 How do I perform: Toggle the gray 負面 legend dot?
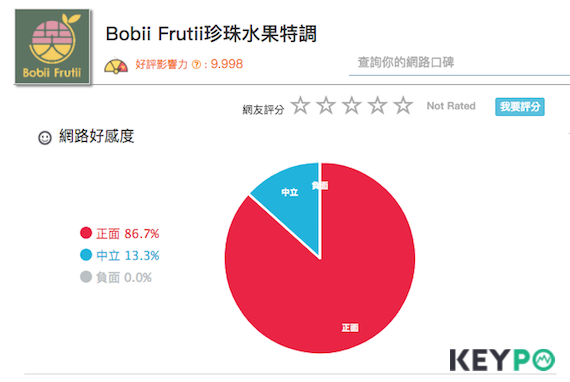tap(86, 277)
